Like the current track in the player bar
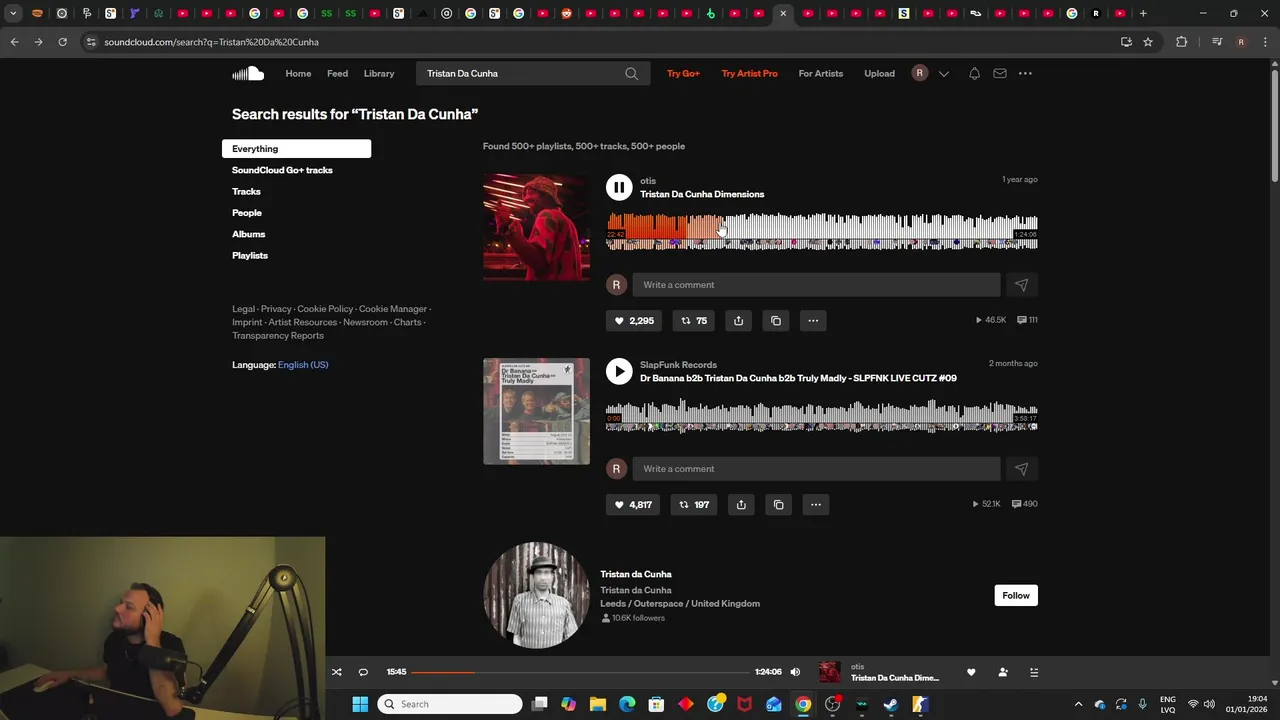Screen dimensions: 1280x720 click(971, 672)
